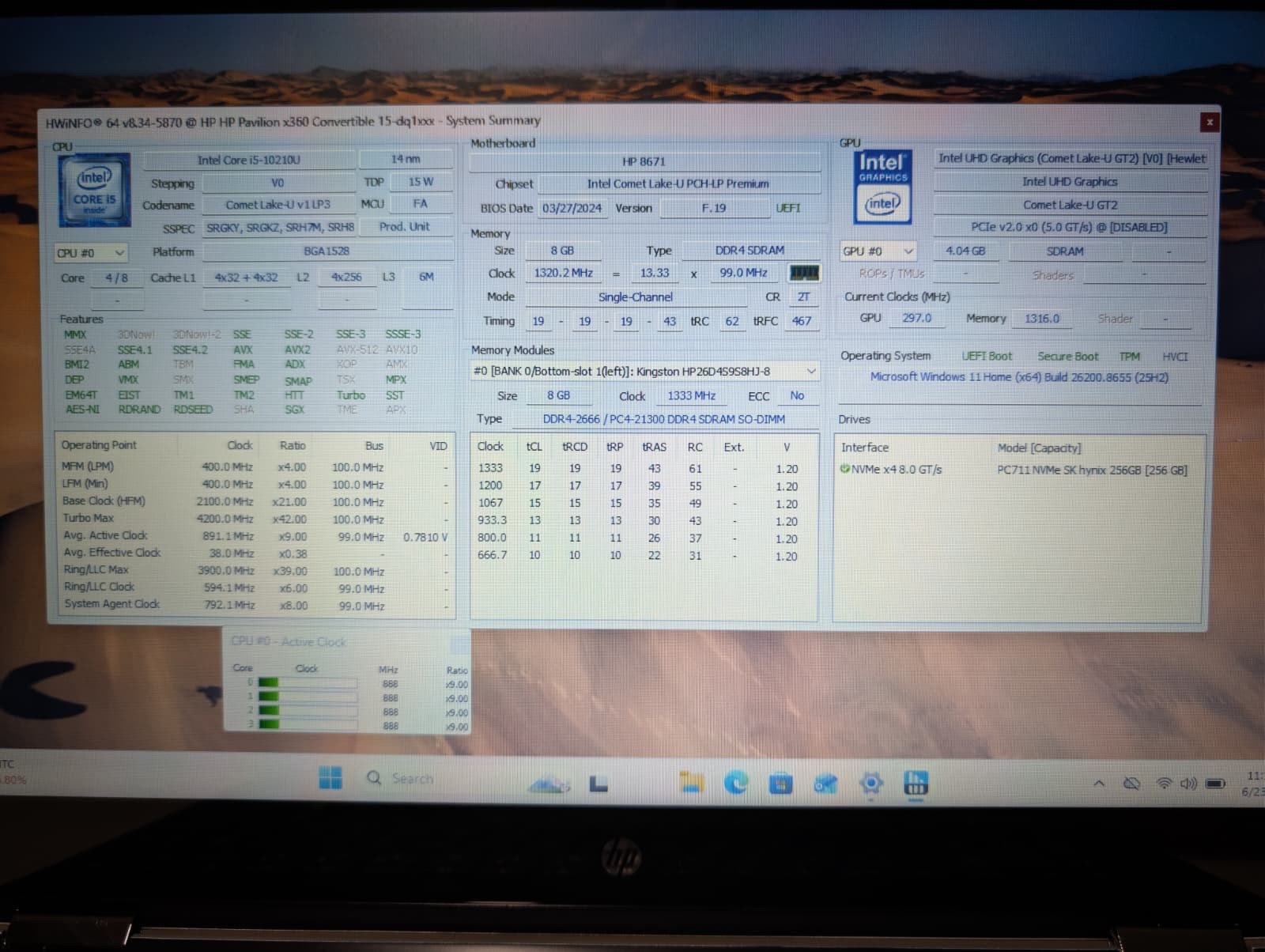Select the 1333 clock row in timing table
Image resolution: width=1265 pixels, height=952 pixels.
click(x=643, y=468)
